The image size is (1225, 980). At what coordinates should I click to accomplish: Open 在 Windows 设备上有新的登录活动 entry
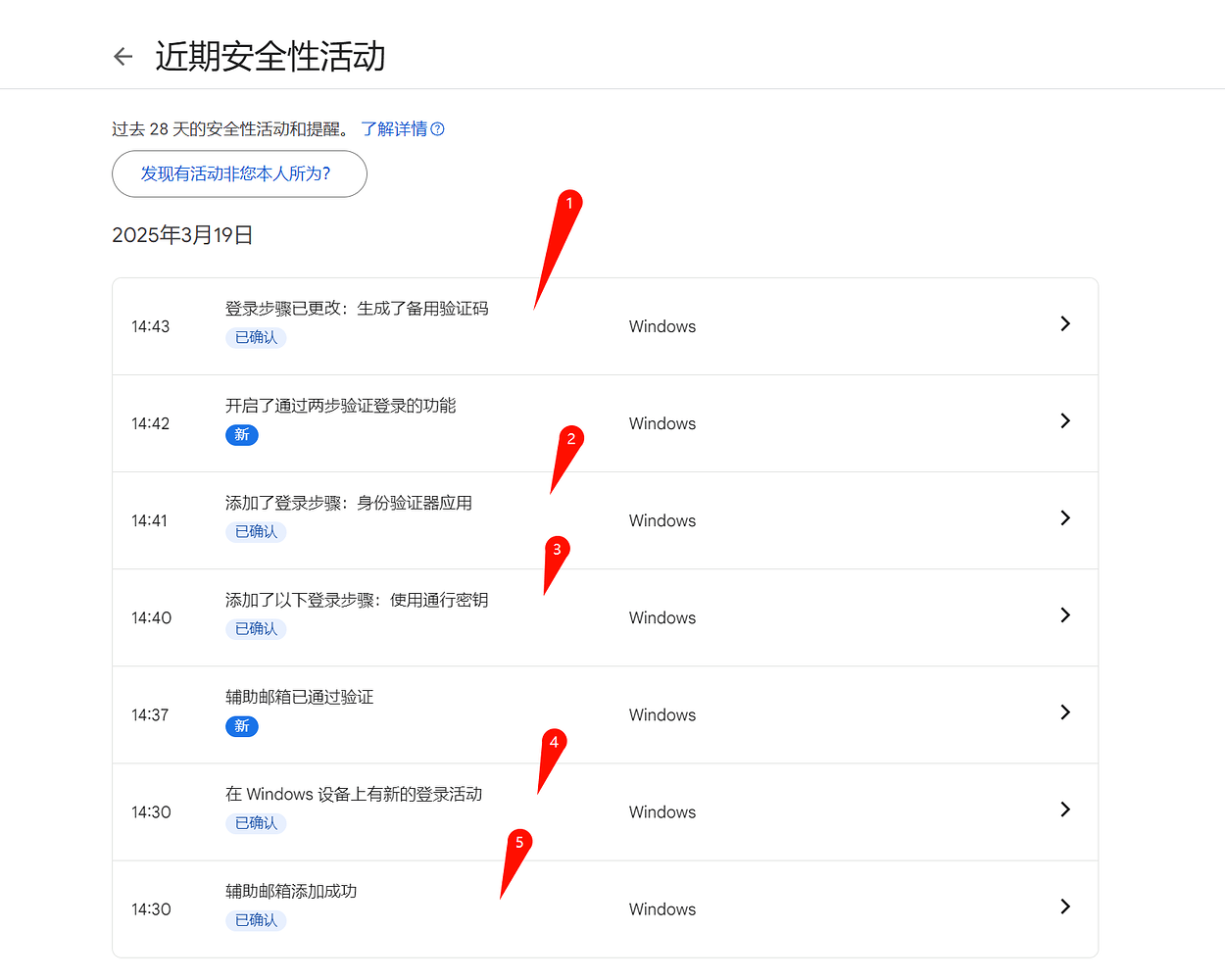click(354, 794)
